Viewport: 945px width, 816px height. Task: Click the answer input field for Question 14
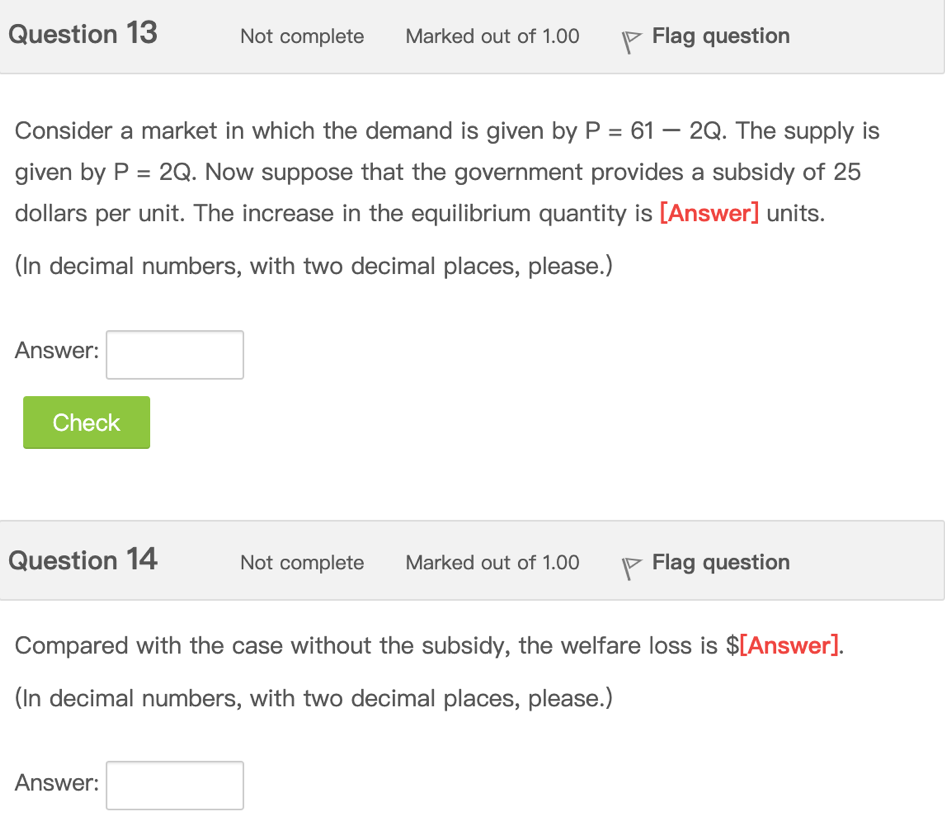click(x=174, y=785)
